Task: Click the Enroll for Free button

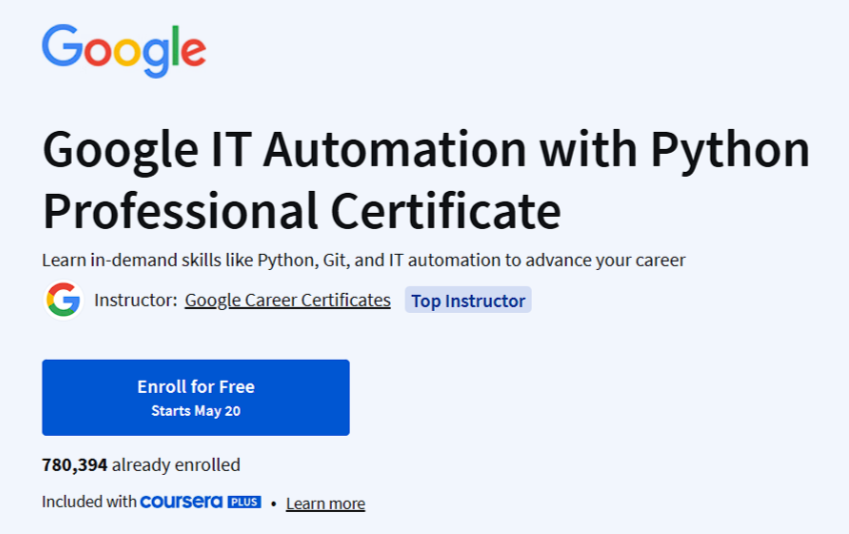Action: point(195,398)
